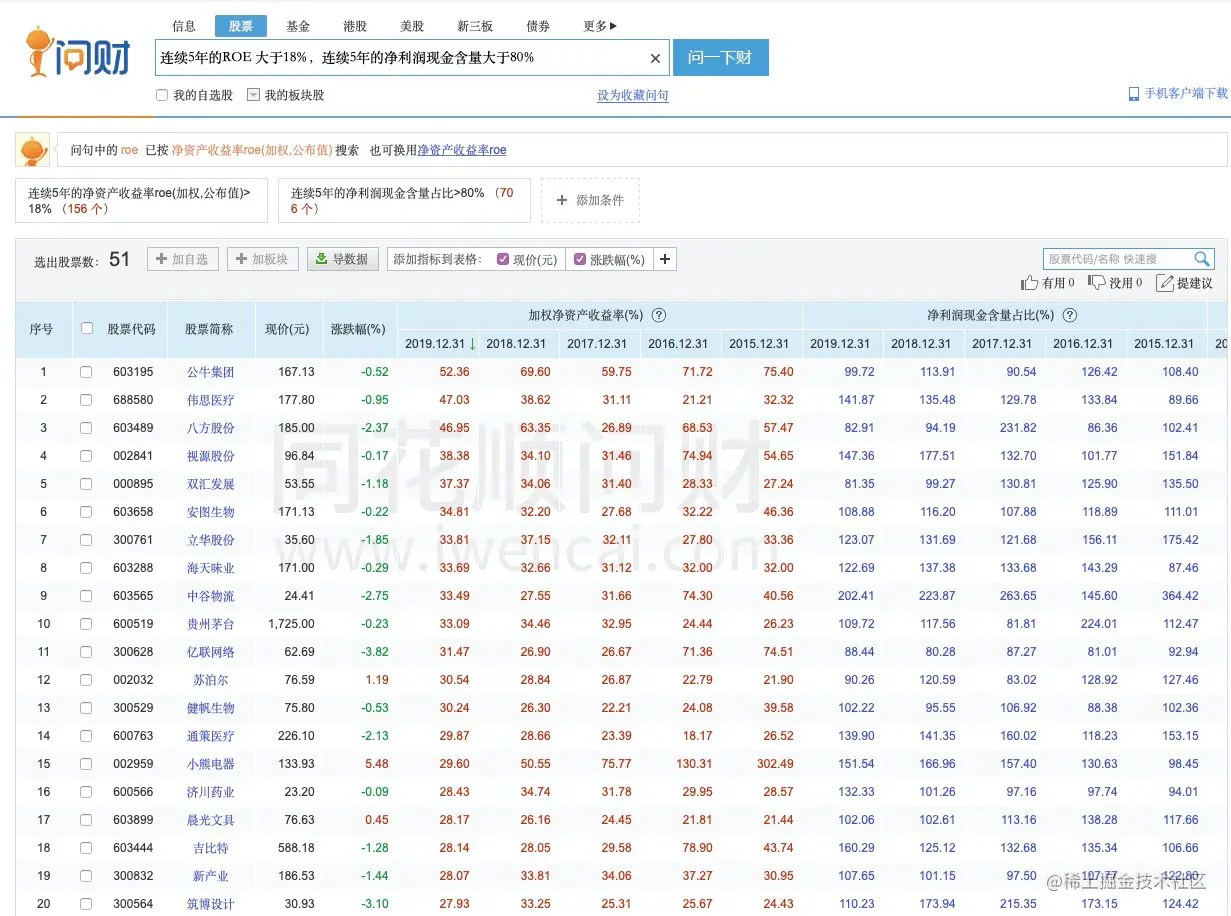
Task: Open the 我的板块股 dropdown checkbox
Action: [x=253, y=95]
